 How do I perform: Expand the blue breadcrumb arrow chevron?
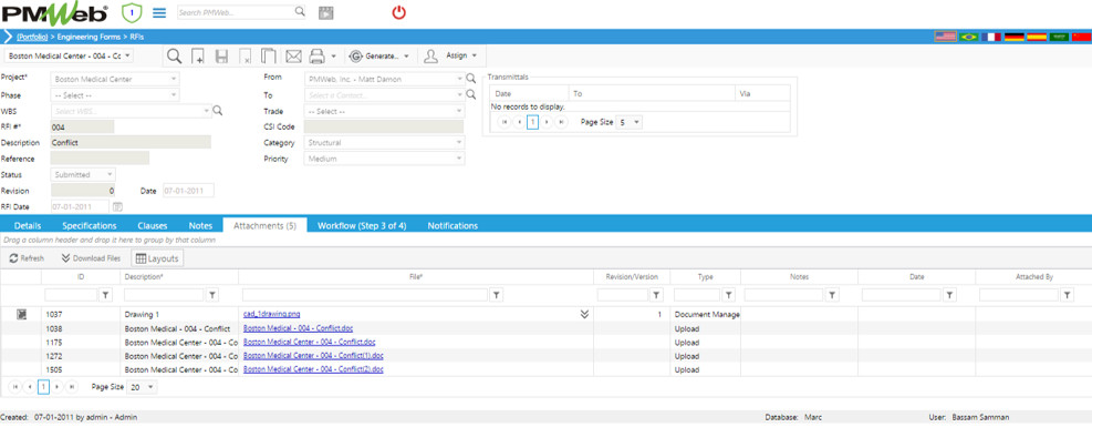7,36
